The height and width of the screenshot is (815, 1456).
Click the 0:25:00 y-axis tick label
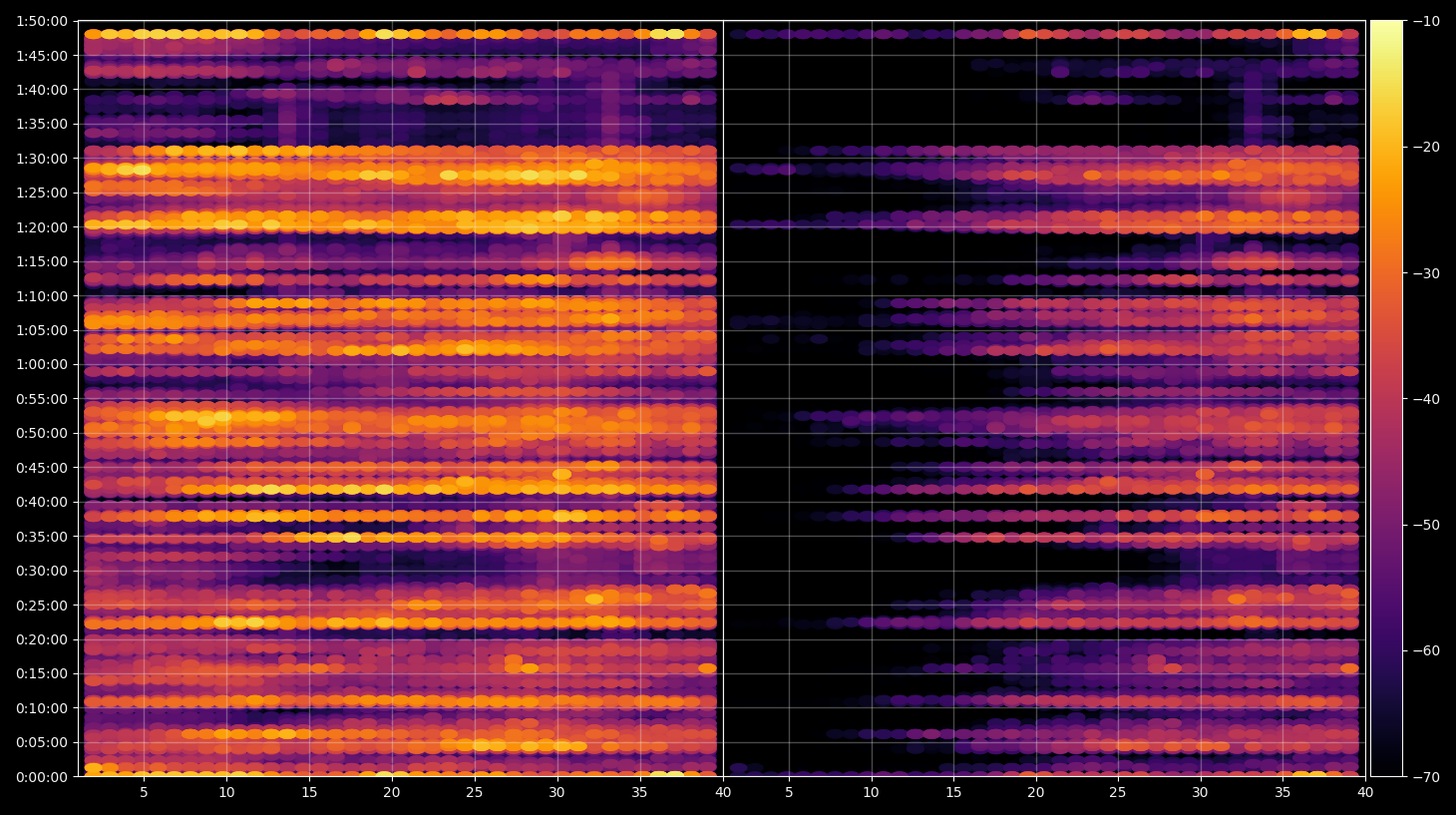42,606
